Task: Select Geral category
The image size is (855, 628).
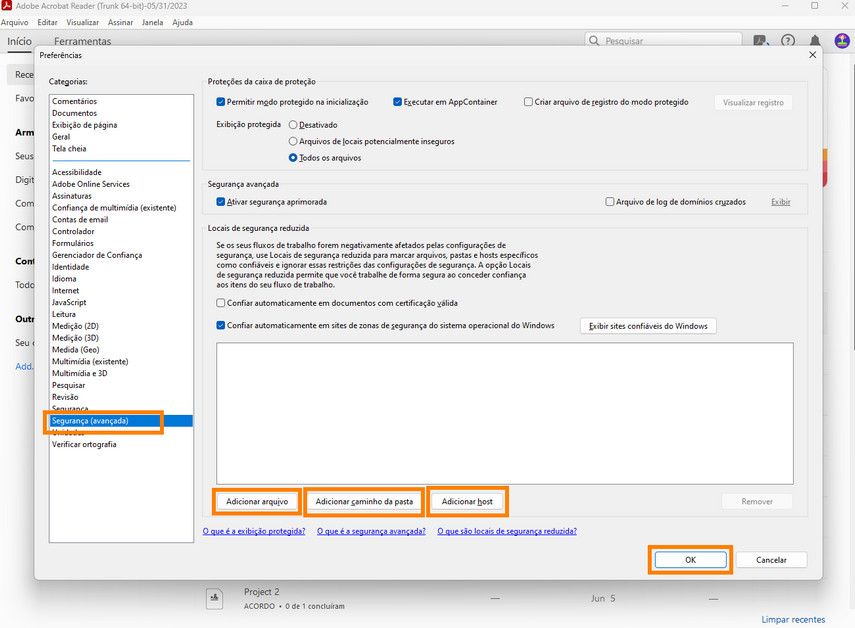Action: (61, 137)
